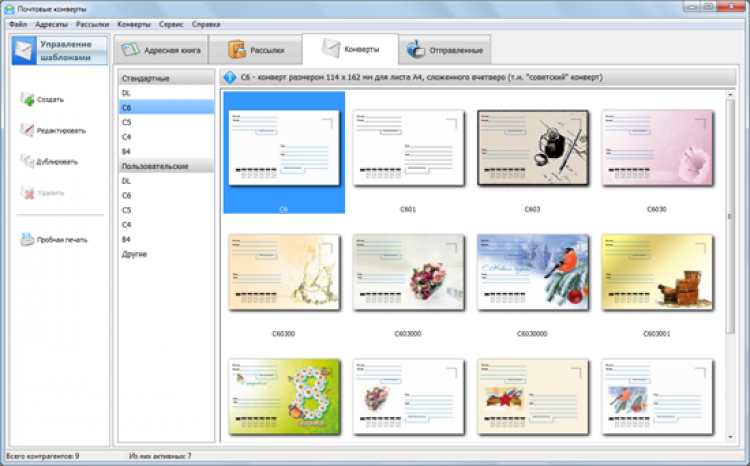This screenshot has height=466, width=750.
Task: Click the Рассылки tab icon
Action: coord(237,50)
